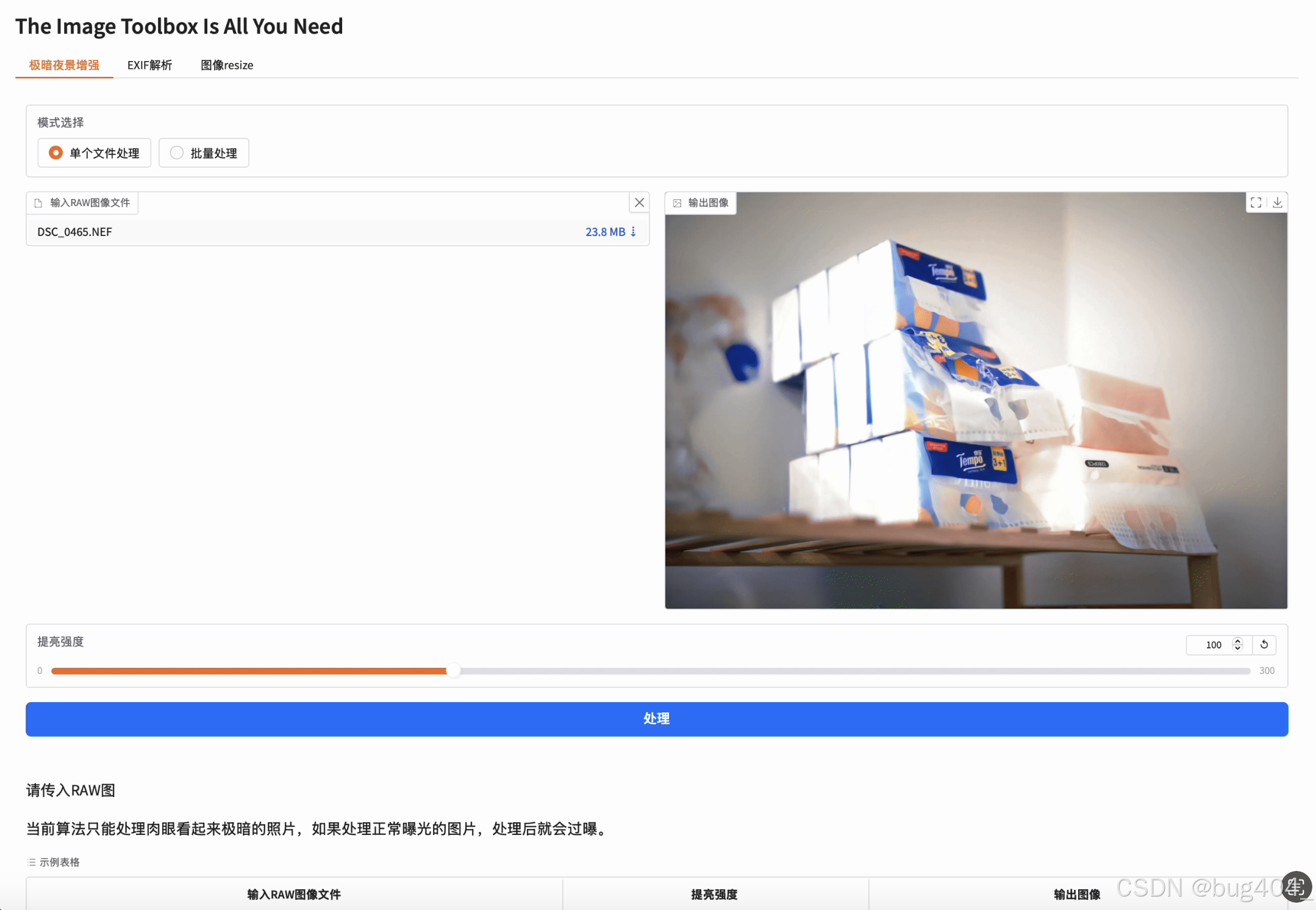This screenshot has height=910, width=1316.
Task: Click the 示例表格 list icon
Action: [31, 862]
